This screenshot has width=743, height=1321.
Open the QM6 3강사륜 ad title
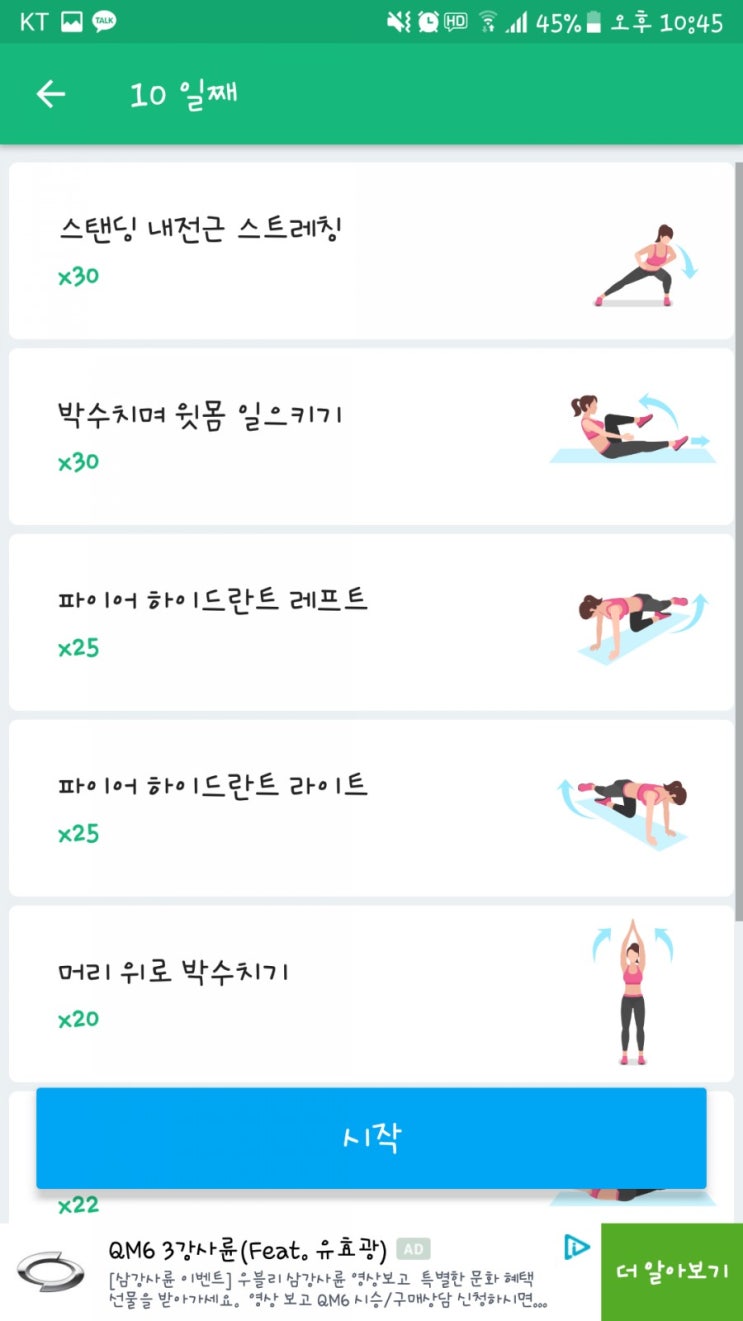pos(247,1249)
